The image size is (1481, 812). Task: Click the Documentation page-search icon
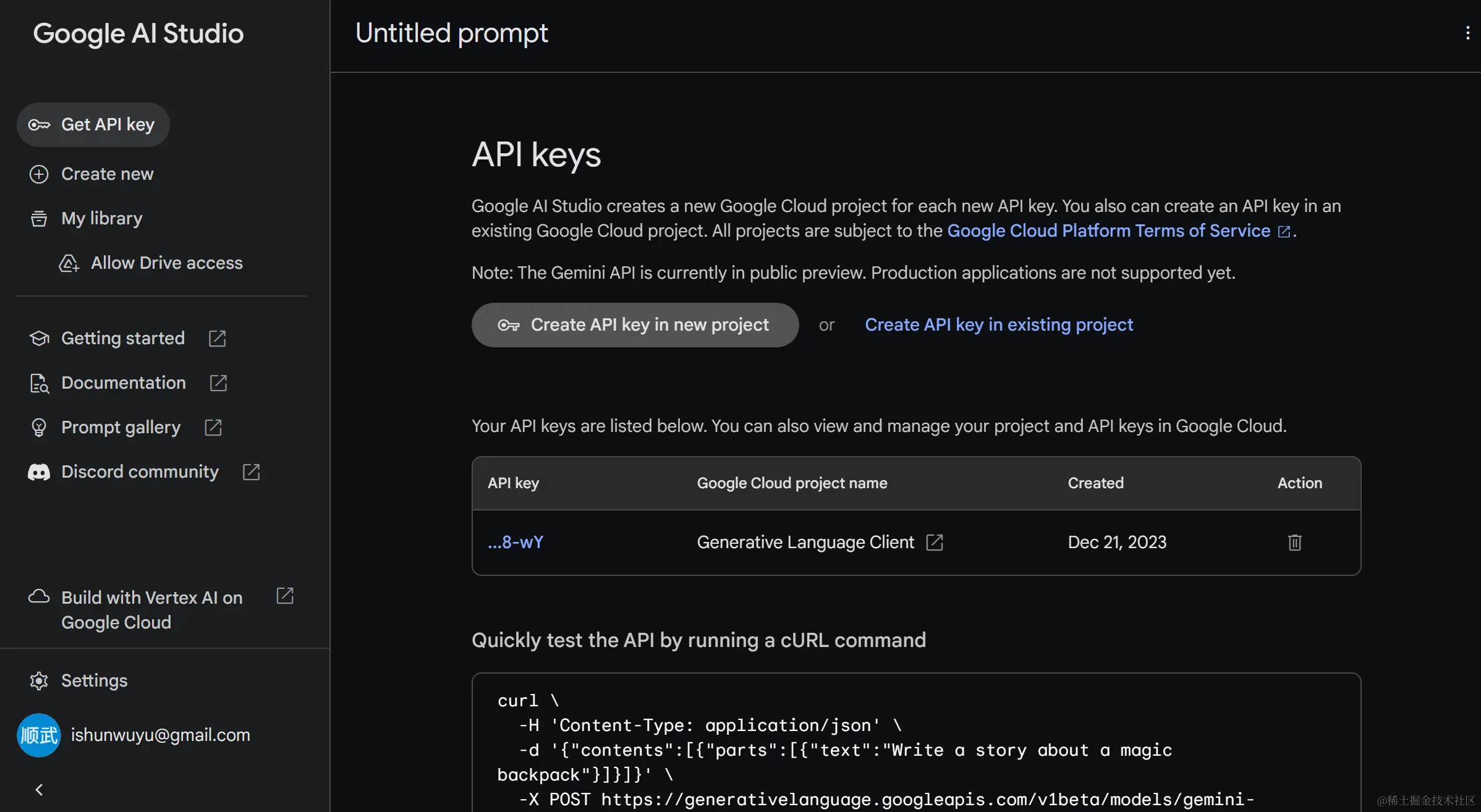(39, 383)
